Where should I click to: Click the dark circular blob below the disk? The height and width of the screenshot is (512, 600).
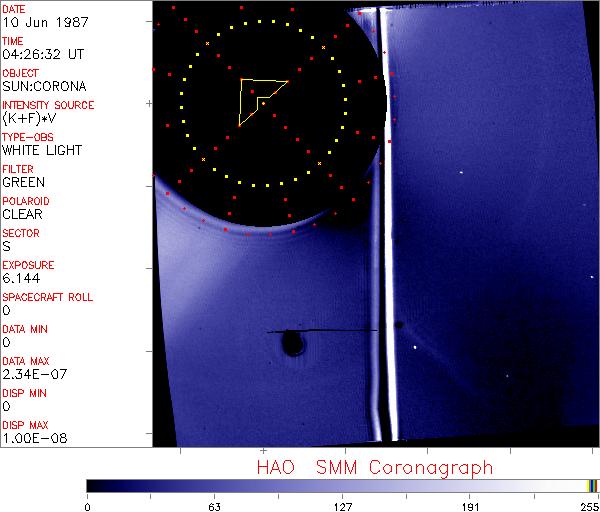[293, 344]
